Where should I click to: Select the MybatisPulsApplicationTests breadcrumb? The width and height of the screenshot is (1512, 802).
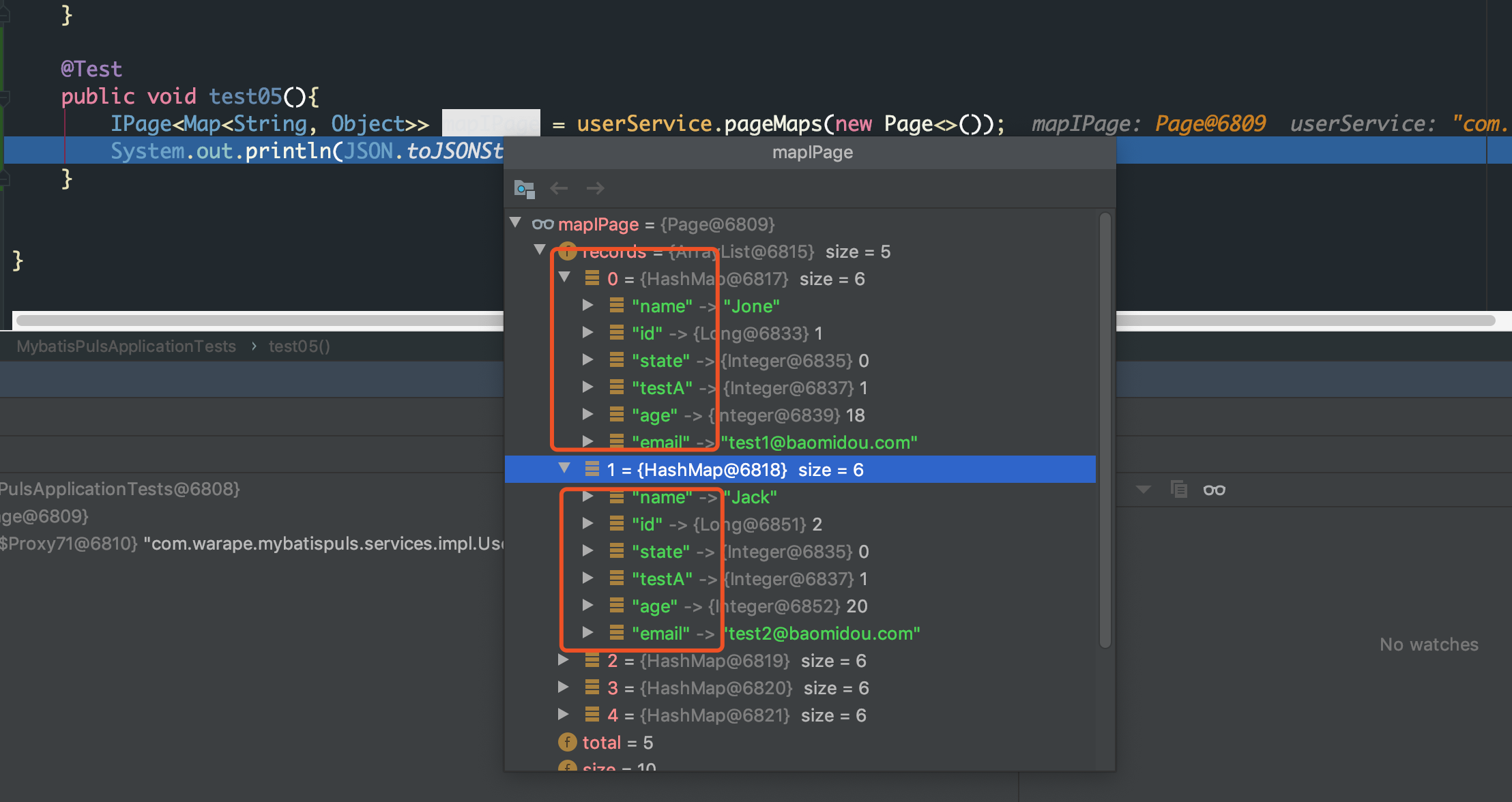coord(126,346)
